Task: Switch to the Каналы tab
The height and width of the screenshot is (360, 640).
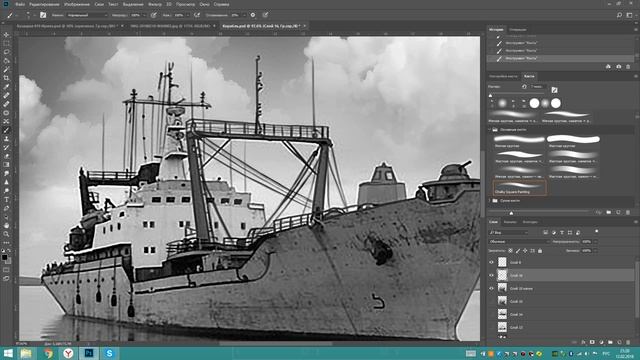Action: tap(510, 222)
